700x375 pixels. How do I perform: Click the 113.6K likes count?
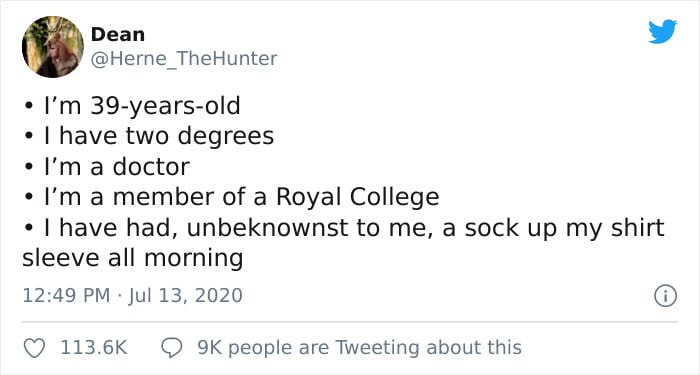[94, 348]
